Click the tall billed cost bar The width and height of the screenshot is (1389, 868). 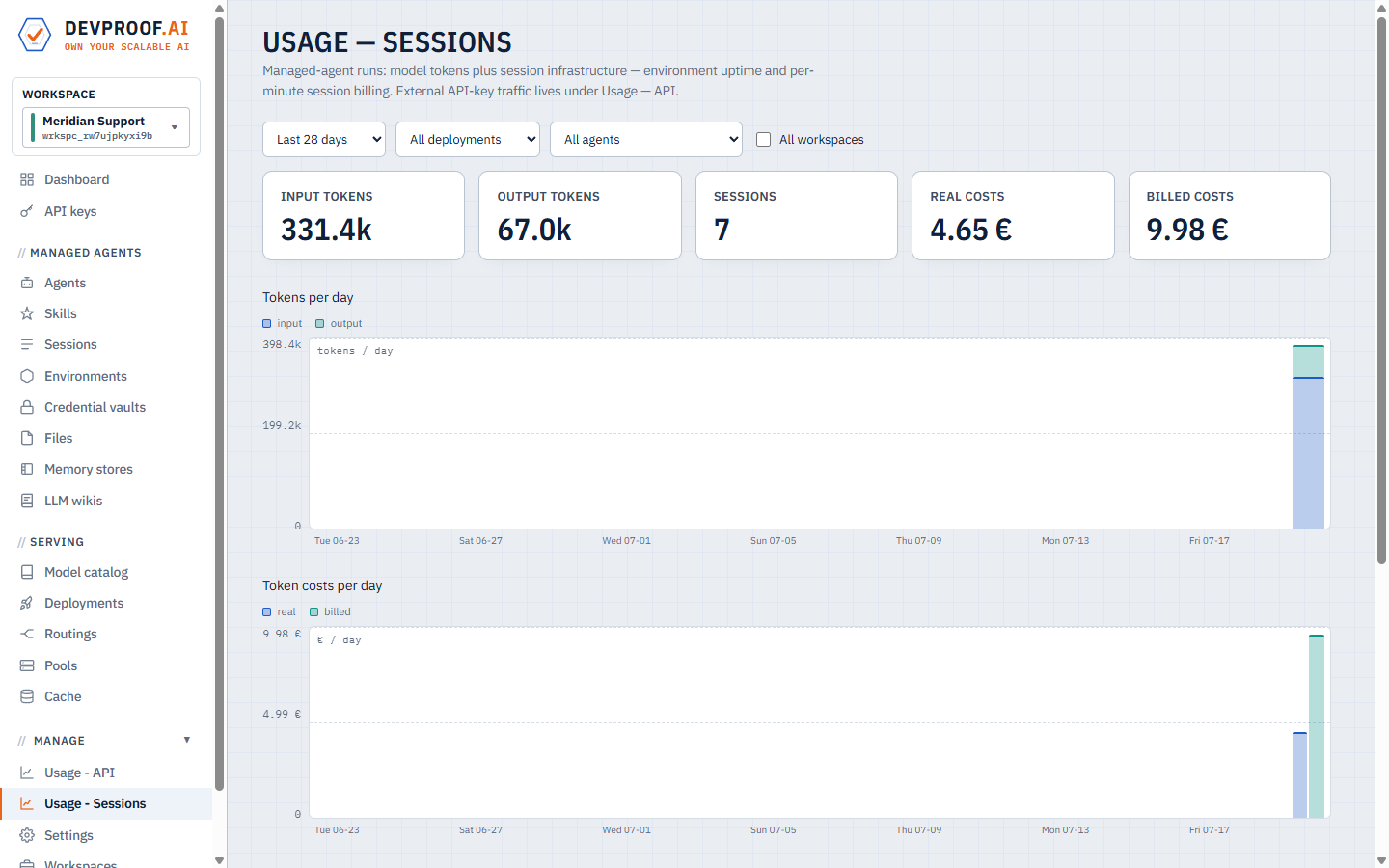coord(1317,726)
